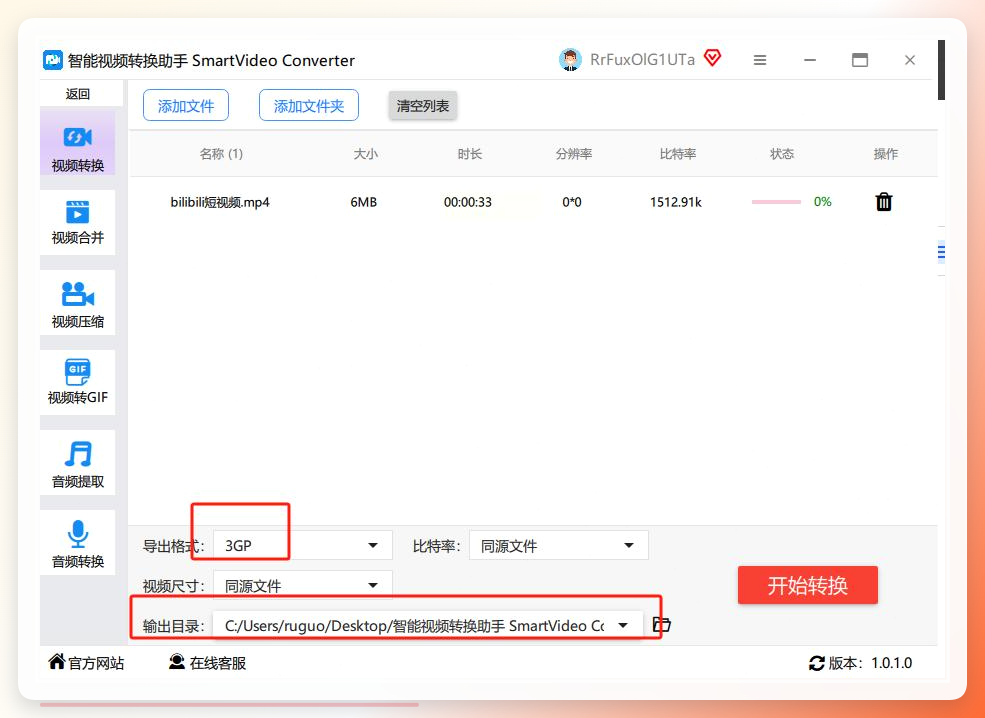Click the 官方网站 home link
Image resolution: width=985 pixels, height=718 pixels.
pos(87,663)
